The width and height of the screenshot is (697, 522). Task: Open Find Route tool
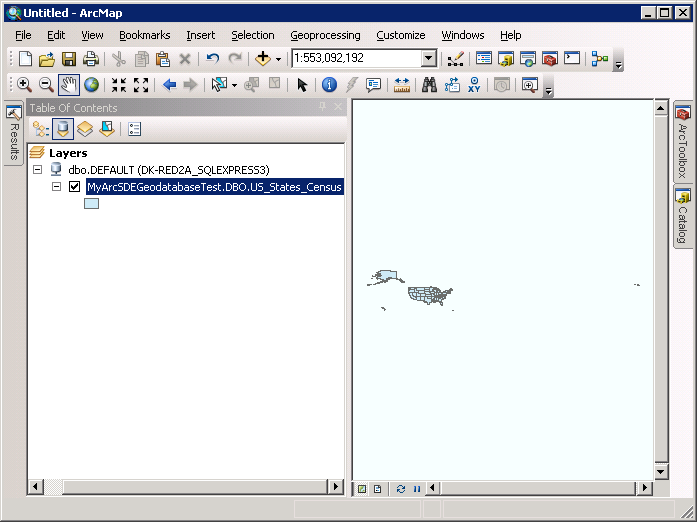click(x=452, y=84)
